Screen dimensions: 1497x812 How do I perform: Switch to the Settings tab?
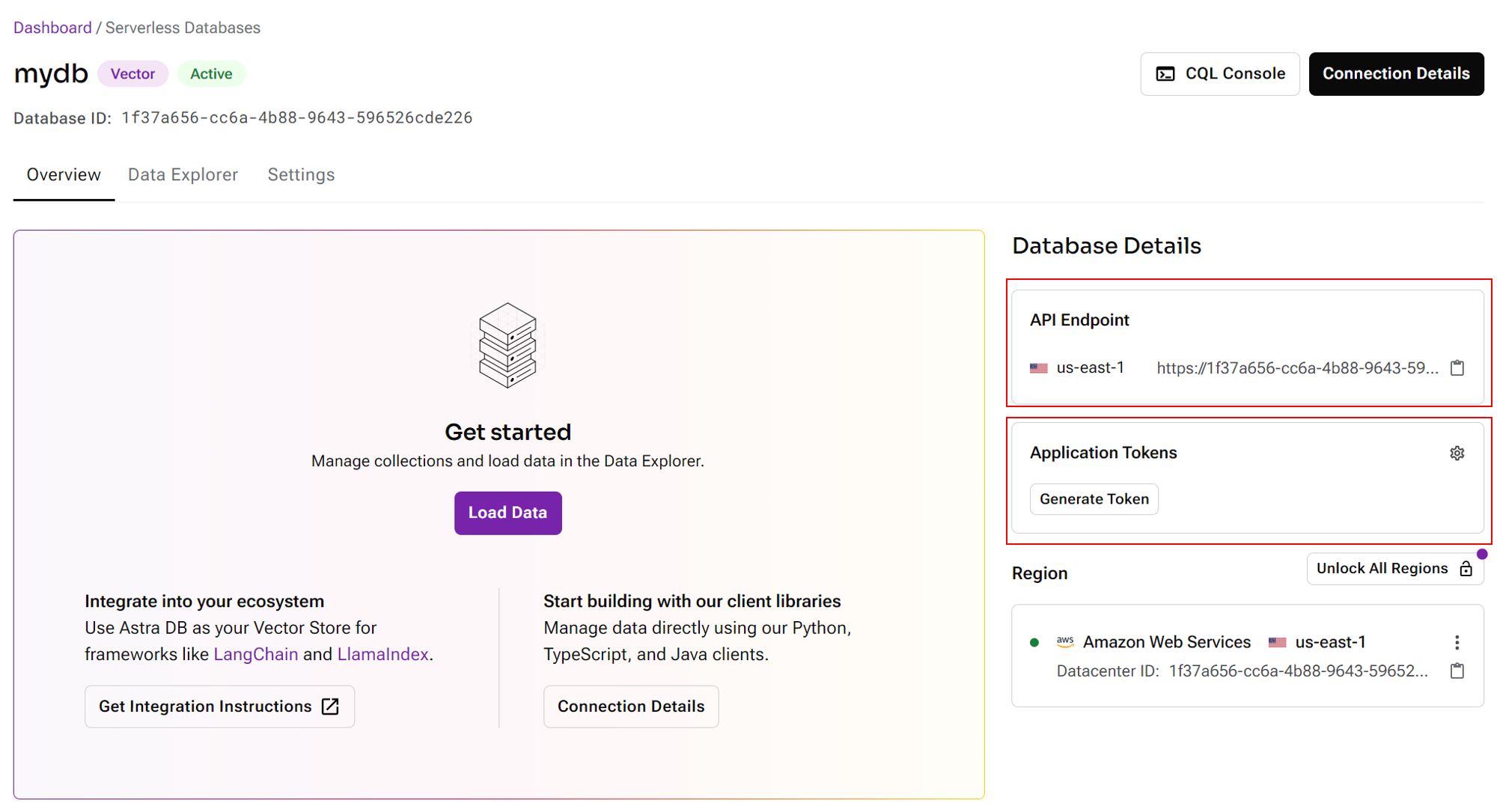[301, 174]
